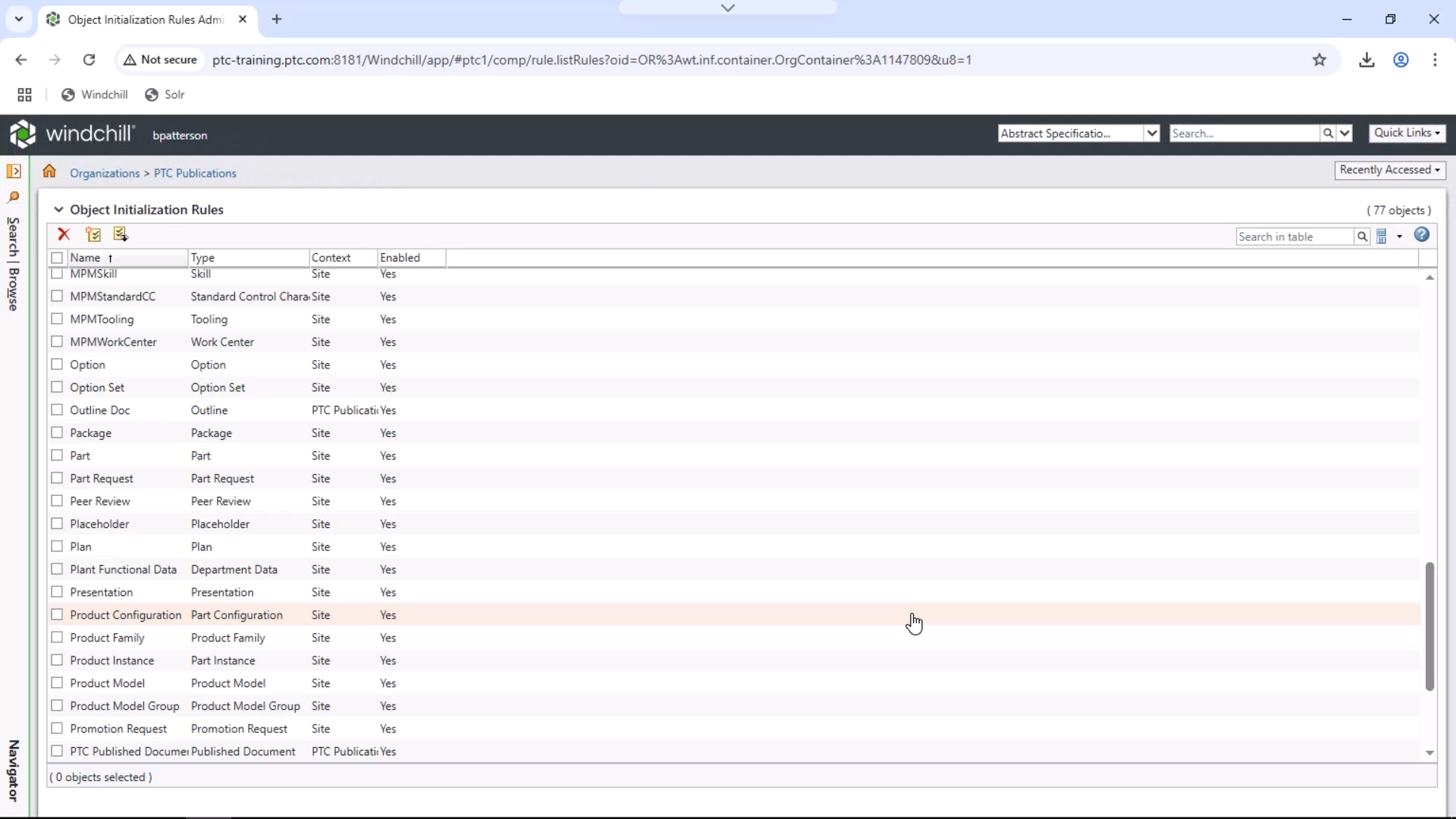
Task: Click the Windchill home icon
Action: [x=49, y=171]
